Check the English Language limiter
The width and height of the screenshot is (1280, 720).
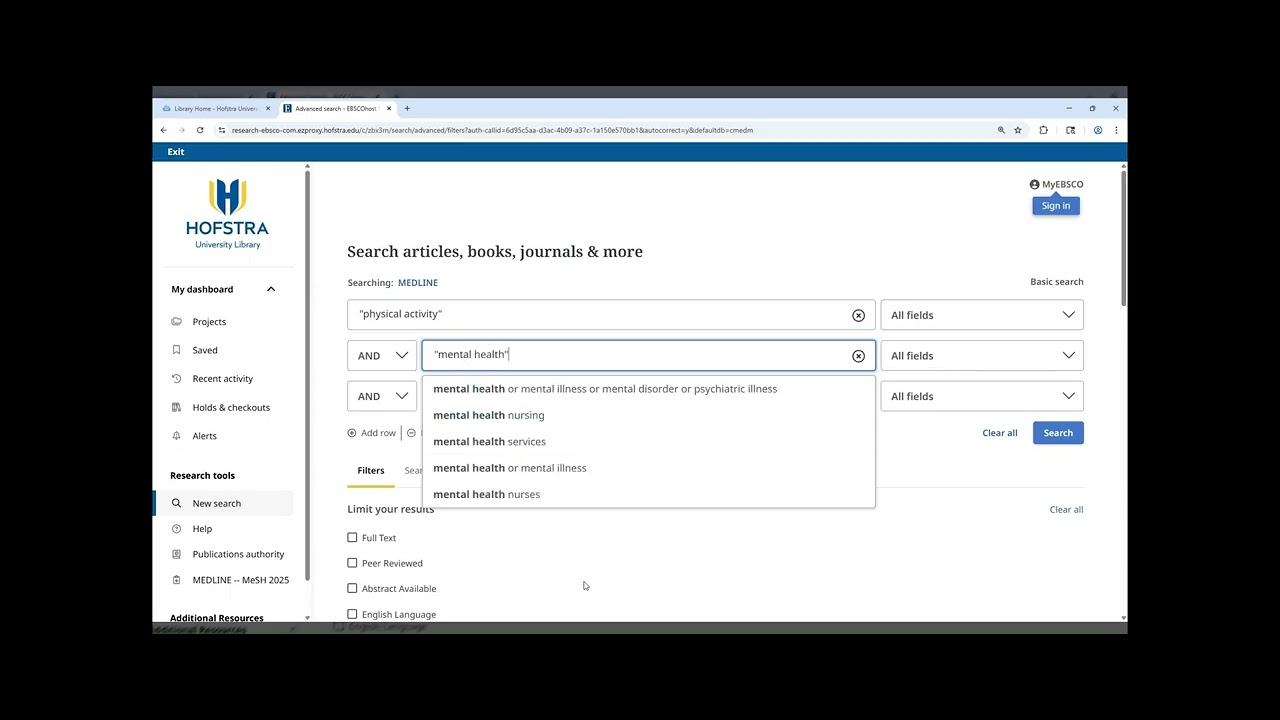(352, 614)
